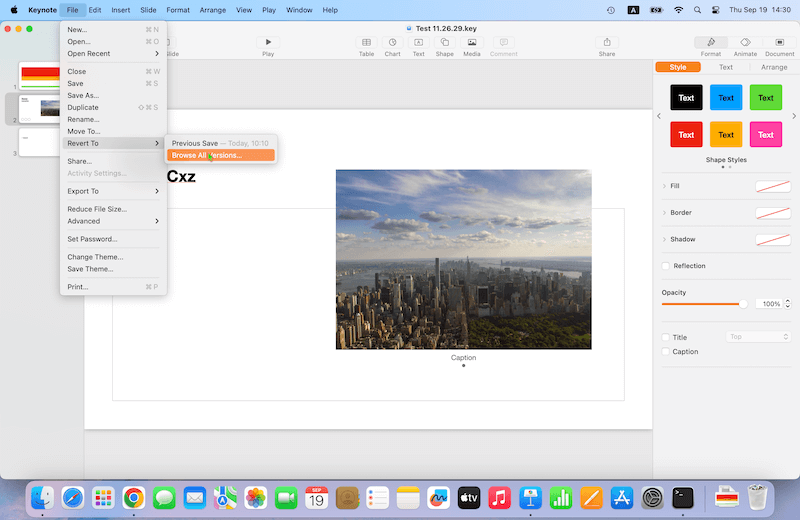This screenshot has height=520, width=800.
Task: Toggle the Title checkbox
Action: coord(667,337)
